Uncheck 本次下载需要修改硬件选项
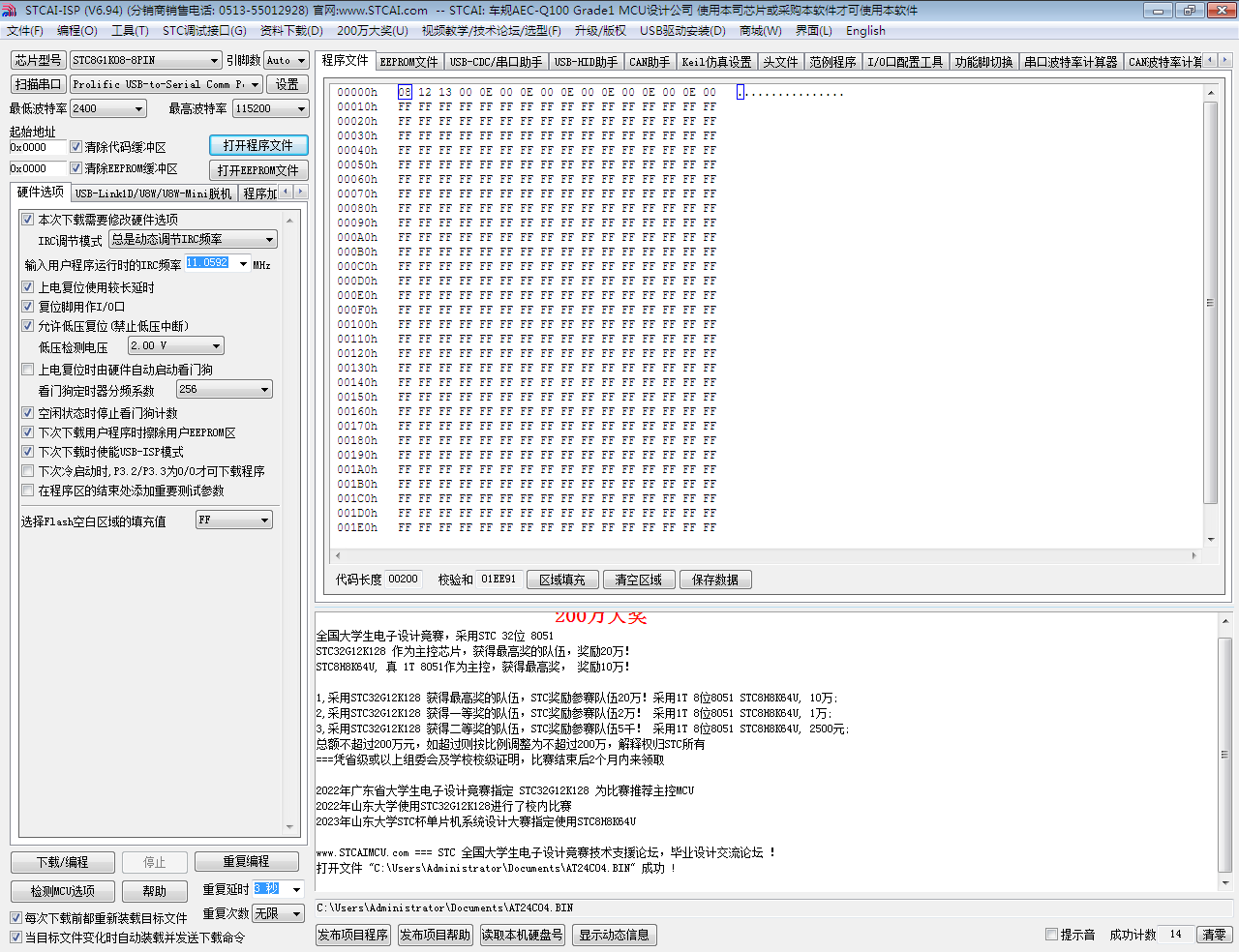The width and height of the screenshot is (1239, 952). (28, 220)
